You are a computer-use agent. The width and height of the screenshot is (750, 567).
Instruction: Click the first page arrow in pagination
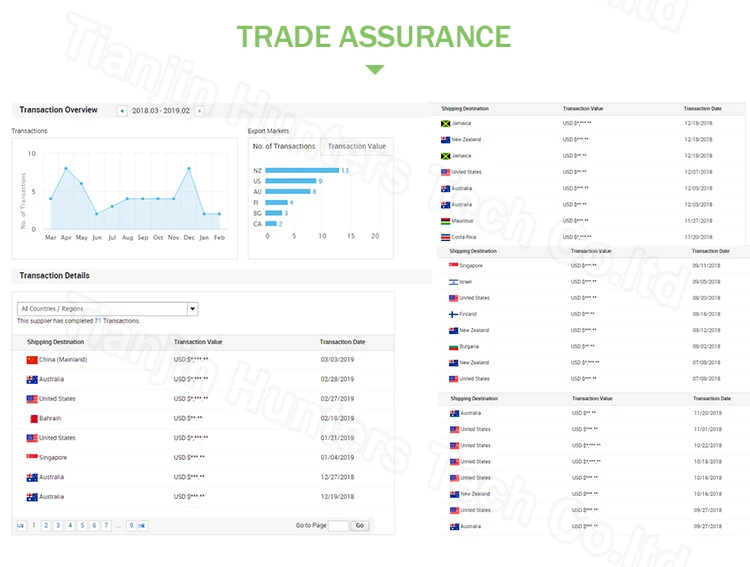tap(21, 525)
